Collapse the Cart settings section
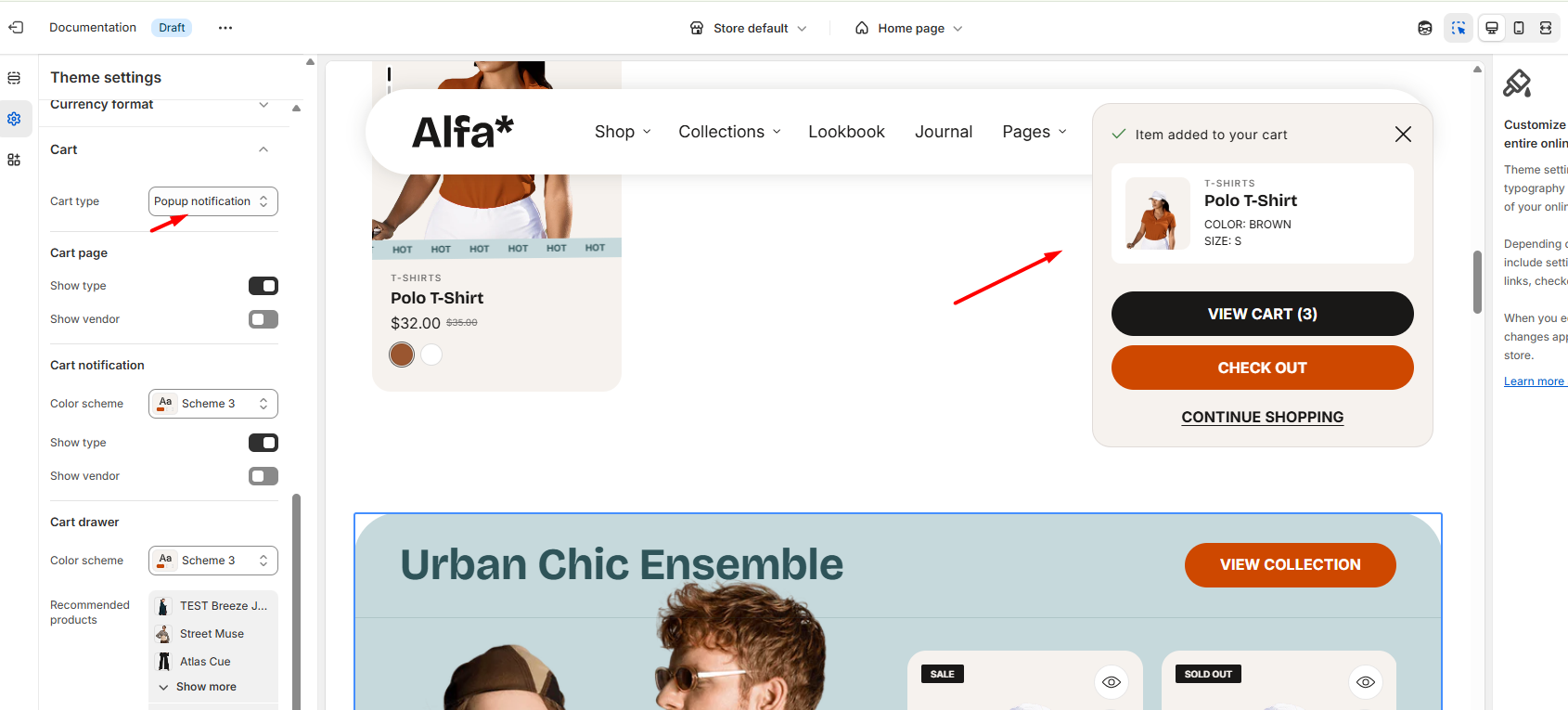This screenshot has width=1568, height=710. point(263,149)
